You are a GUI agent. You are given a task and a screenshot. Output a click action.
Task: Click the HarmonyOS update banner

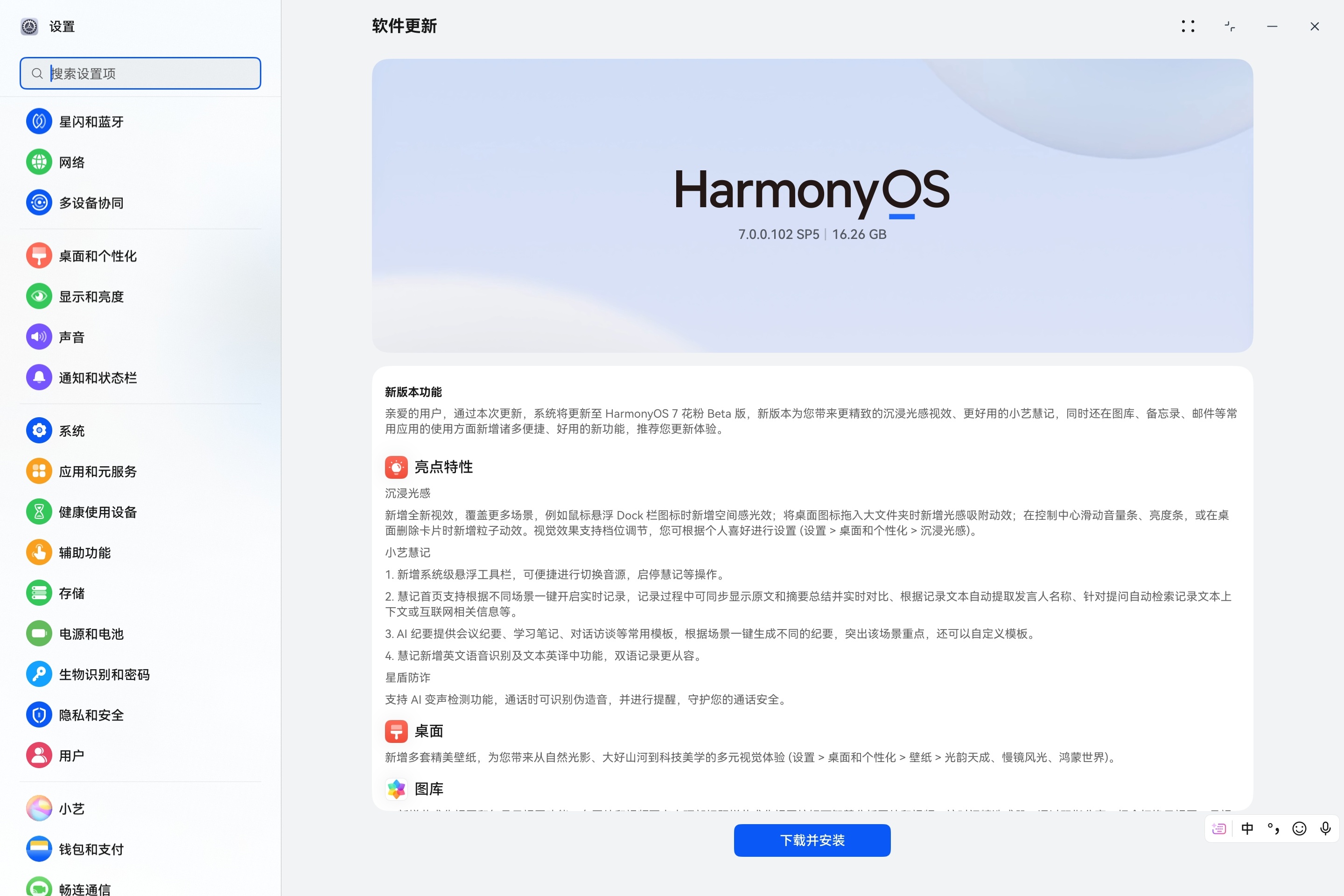click(x=812, y=206)
